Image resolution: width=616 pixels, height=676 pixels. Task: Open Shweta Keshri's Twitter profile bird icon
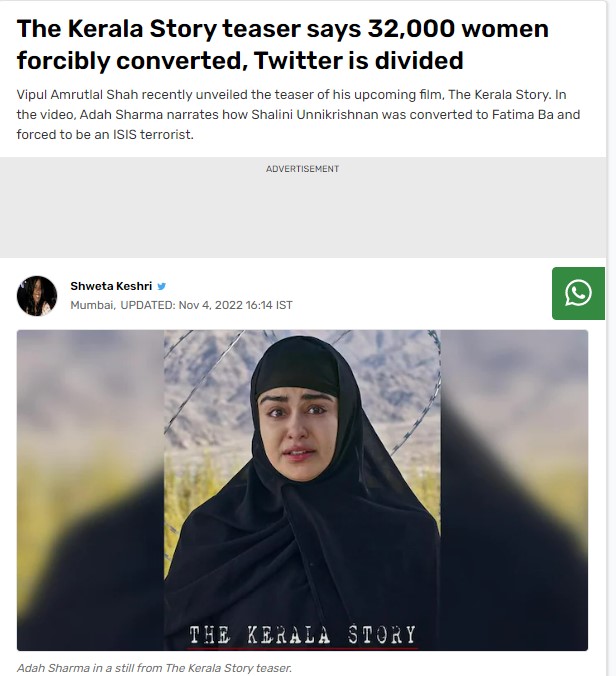coord(162,286)
